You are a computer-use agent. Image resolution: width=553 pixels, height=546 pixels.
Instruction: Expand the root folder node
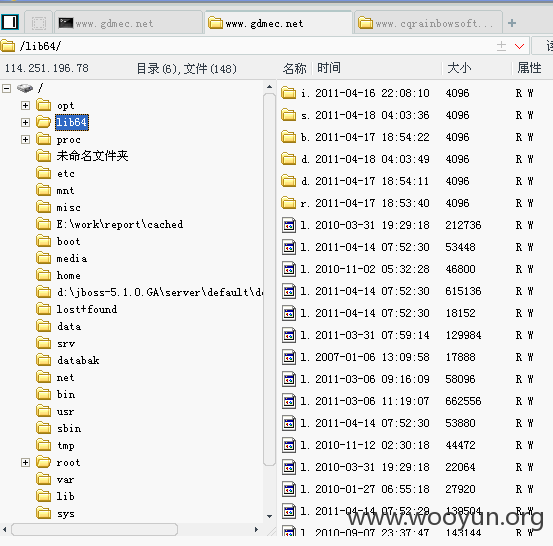[25, 462]
